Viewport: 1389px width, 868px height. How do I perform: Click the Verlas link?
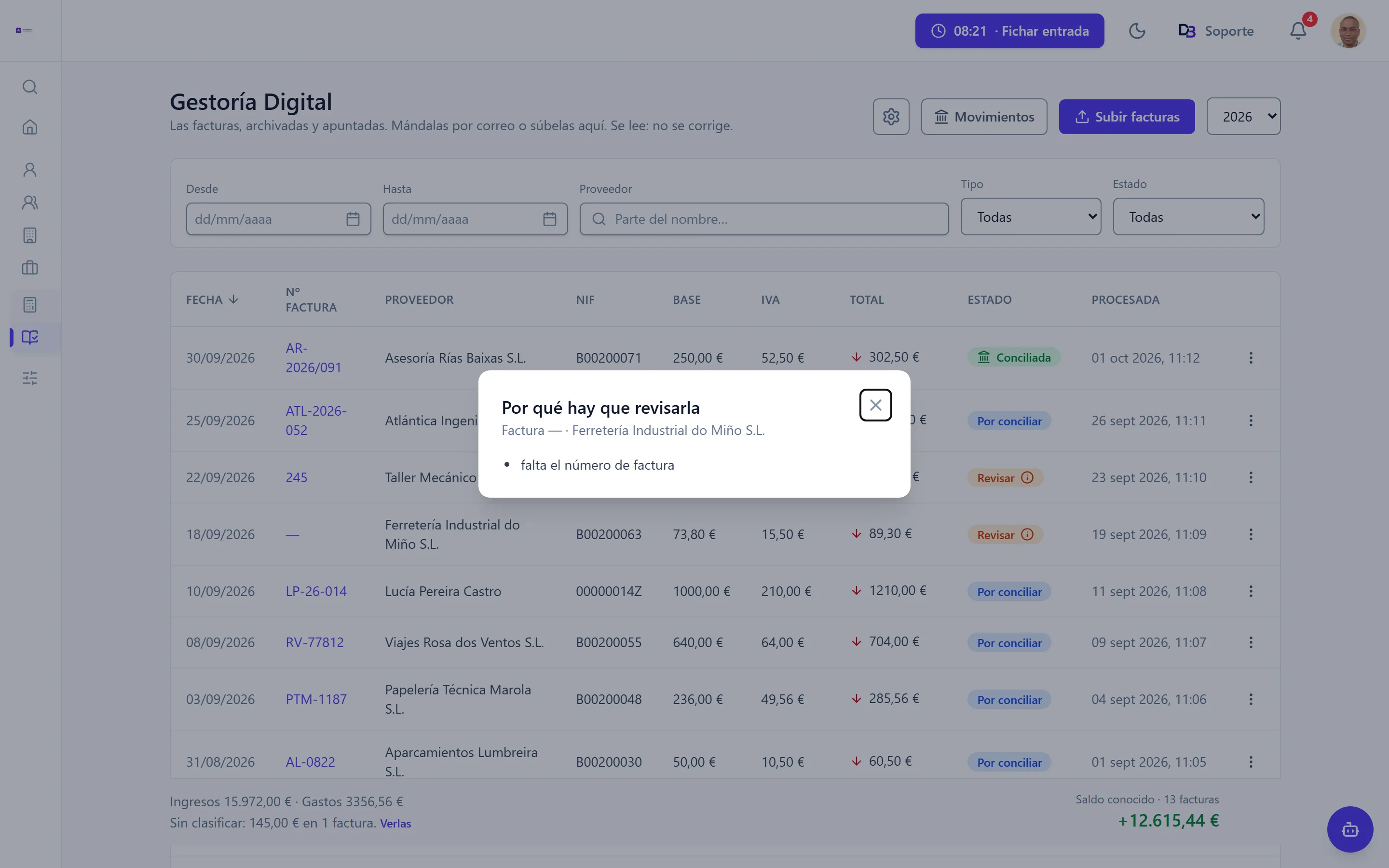[395, 823]
